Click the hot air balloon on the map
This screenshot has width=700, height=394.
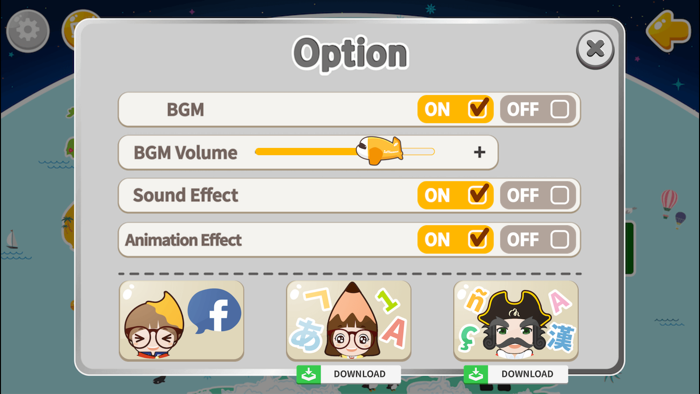669,202
